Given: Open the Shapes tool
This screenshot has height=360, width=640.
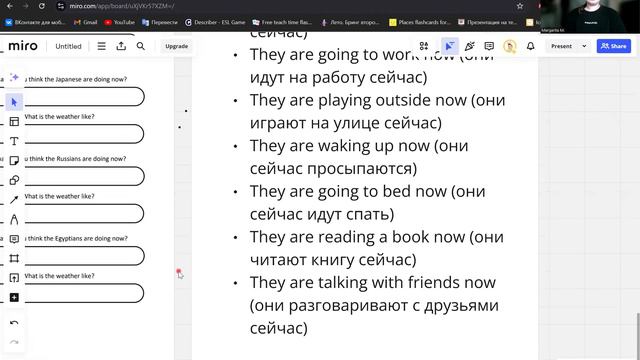Looking at the screenshot, I should pyautogui.click(x=14, y=180).
